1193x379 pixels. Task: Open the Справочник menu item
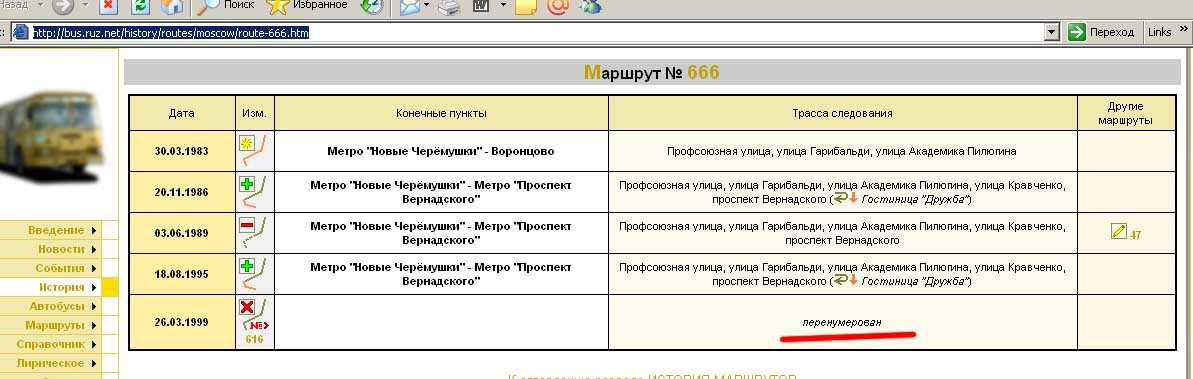50,344
